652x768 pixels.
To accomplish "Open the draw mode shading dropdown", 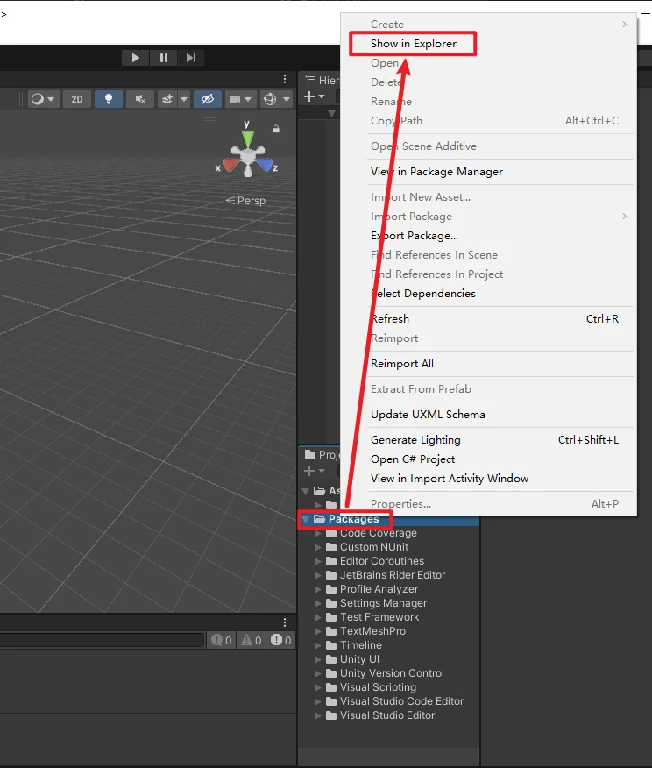I will (42, 99).
